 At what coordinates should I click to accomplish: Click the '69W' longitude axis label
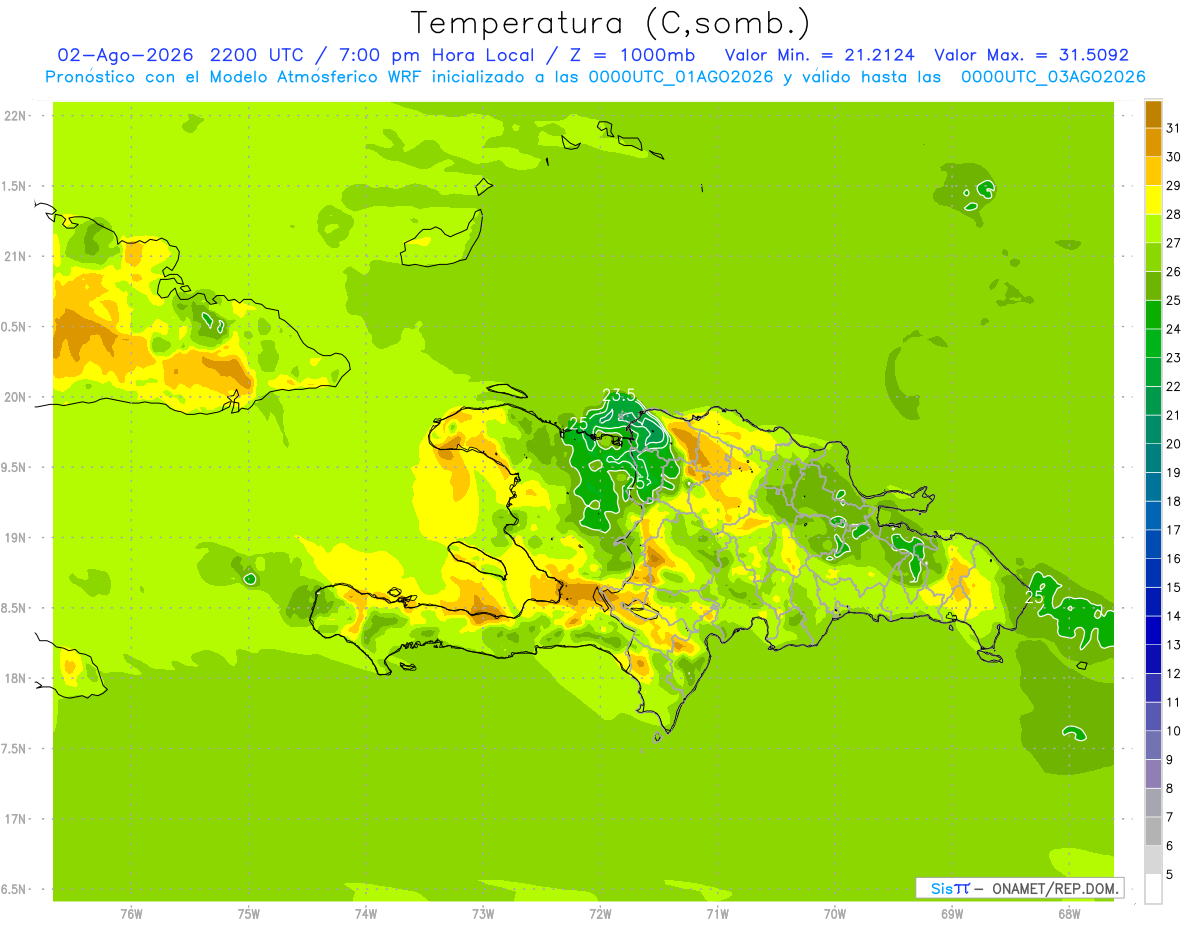952,914
